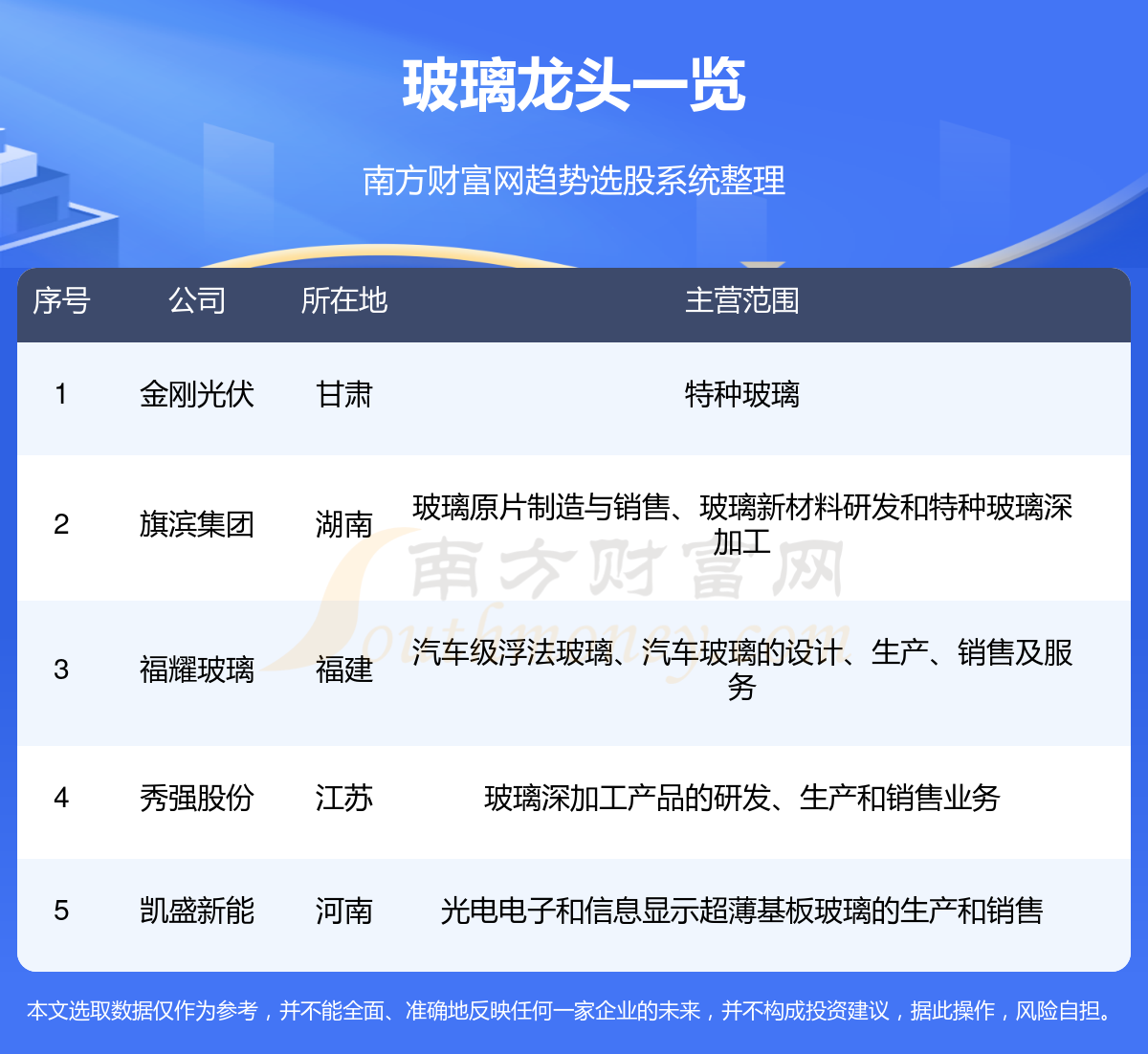This screenshot has width=1148, height=1054.
Task: Click the location cell 甘肃
Action: (x=344, y=394)
